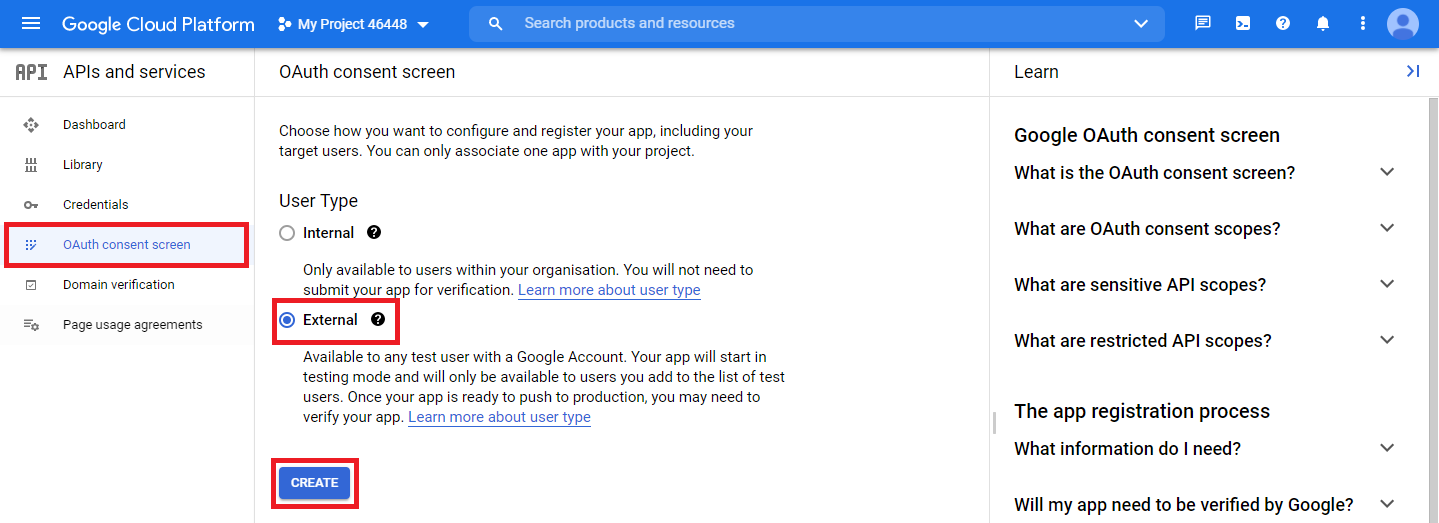The image size is (1439, 523).
Task: Open Domain verification in the sidebar
Action: click(x=127, y=285)
